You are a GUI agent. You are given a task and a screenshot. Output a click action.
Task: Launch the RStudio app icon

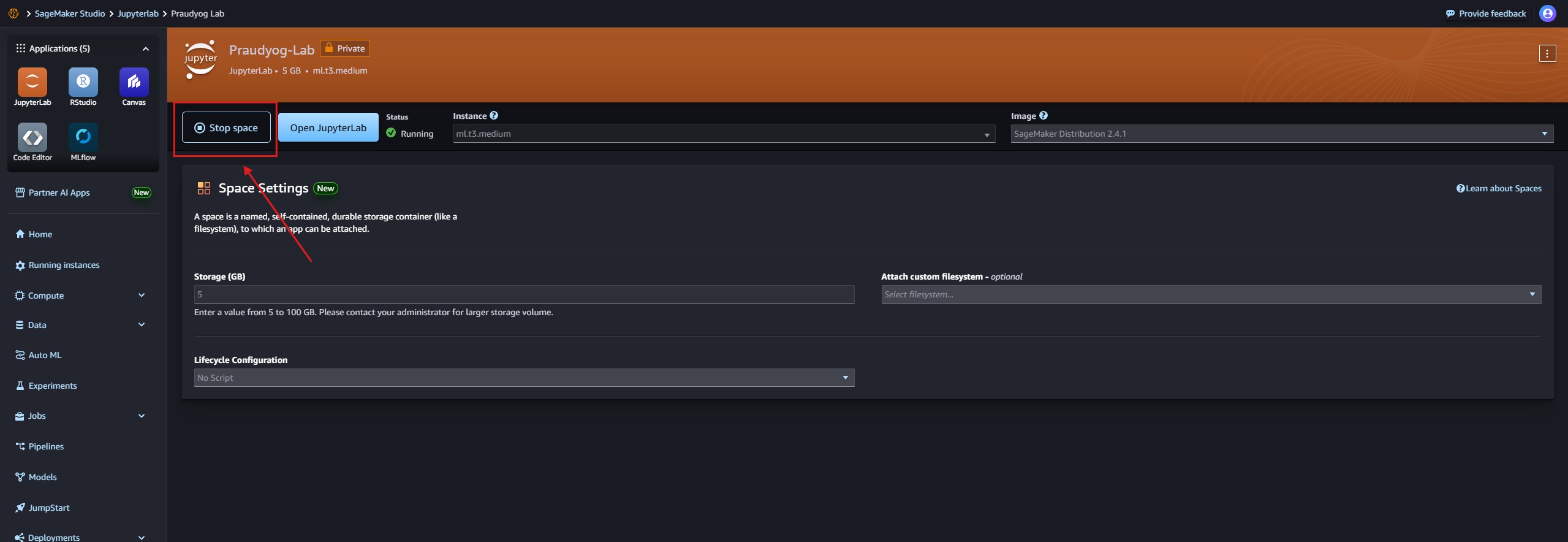point(83,83)
